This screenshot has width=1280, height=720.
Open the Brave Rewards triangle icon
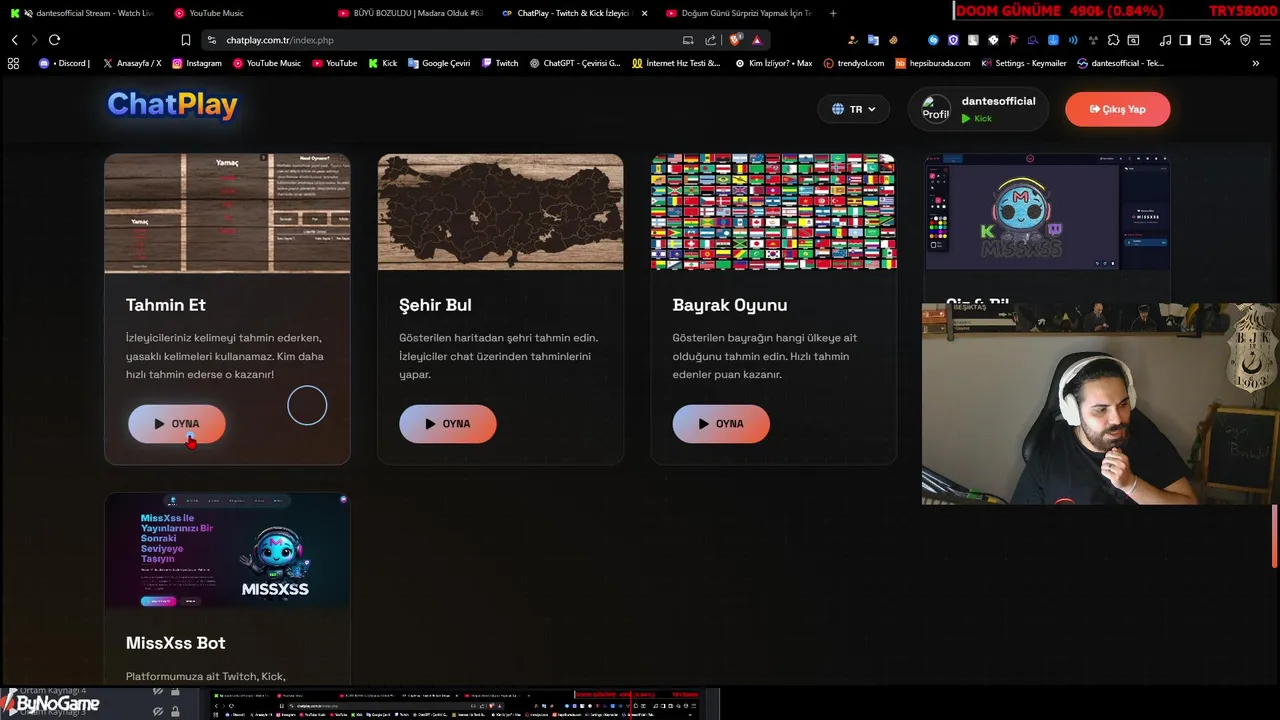[x=757, y=40]
